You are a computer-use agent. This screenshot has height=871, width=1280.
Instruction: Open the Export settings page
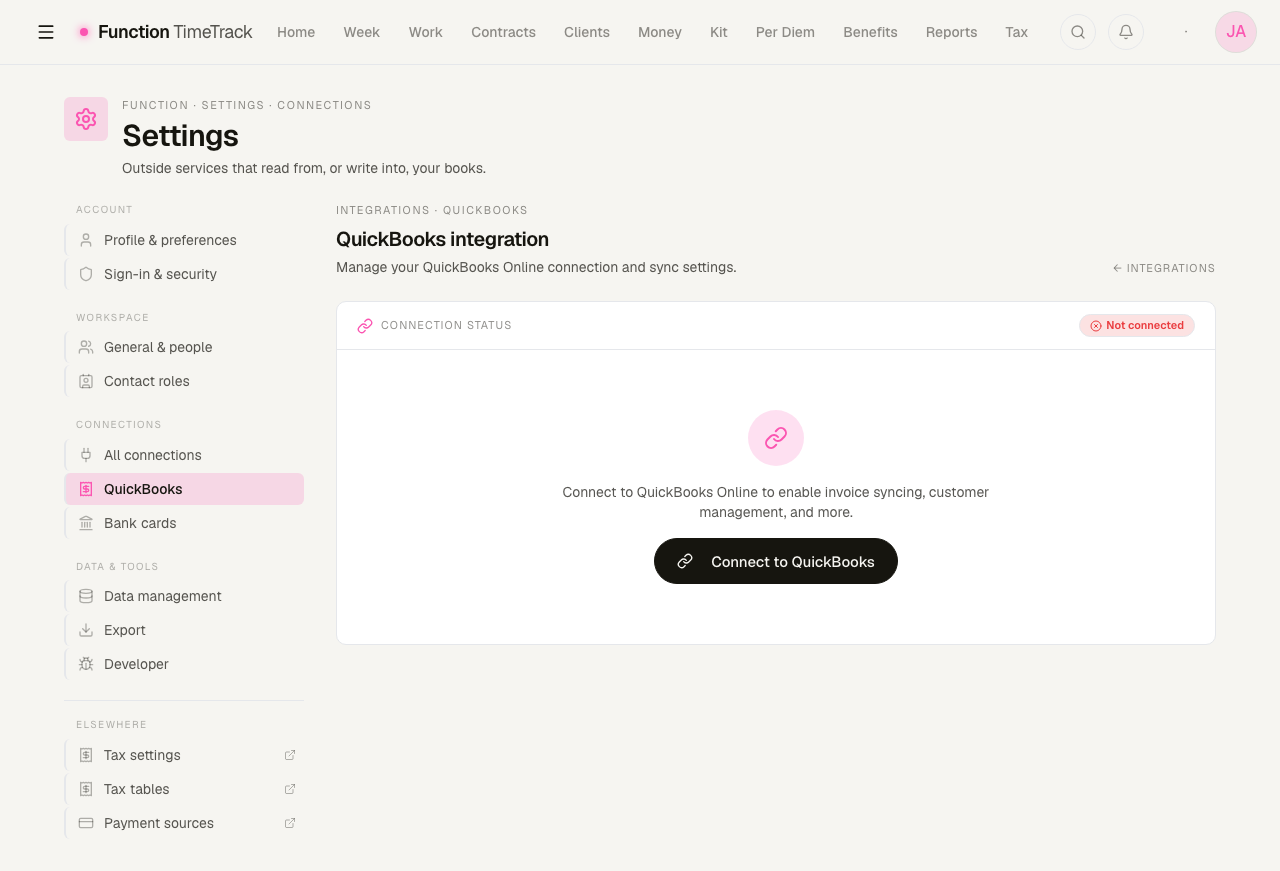pos(184,630)
